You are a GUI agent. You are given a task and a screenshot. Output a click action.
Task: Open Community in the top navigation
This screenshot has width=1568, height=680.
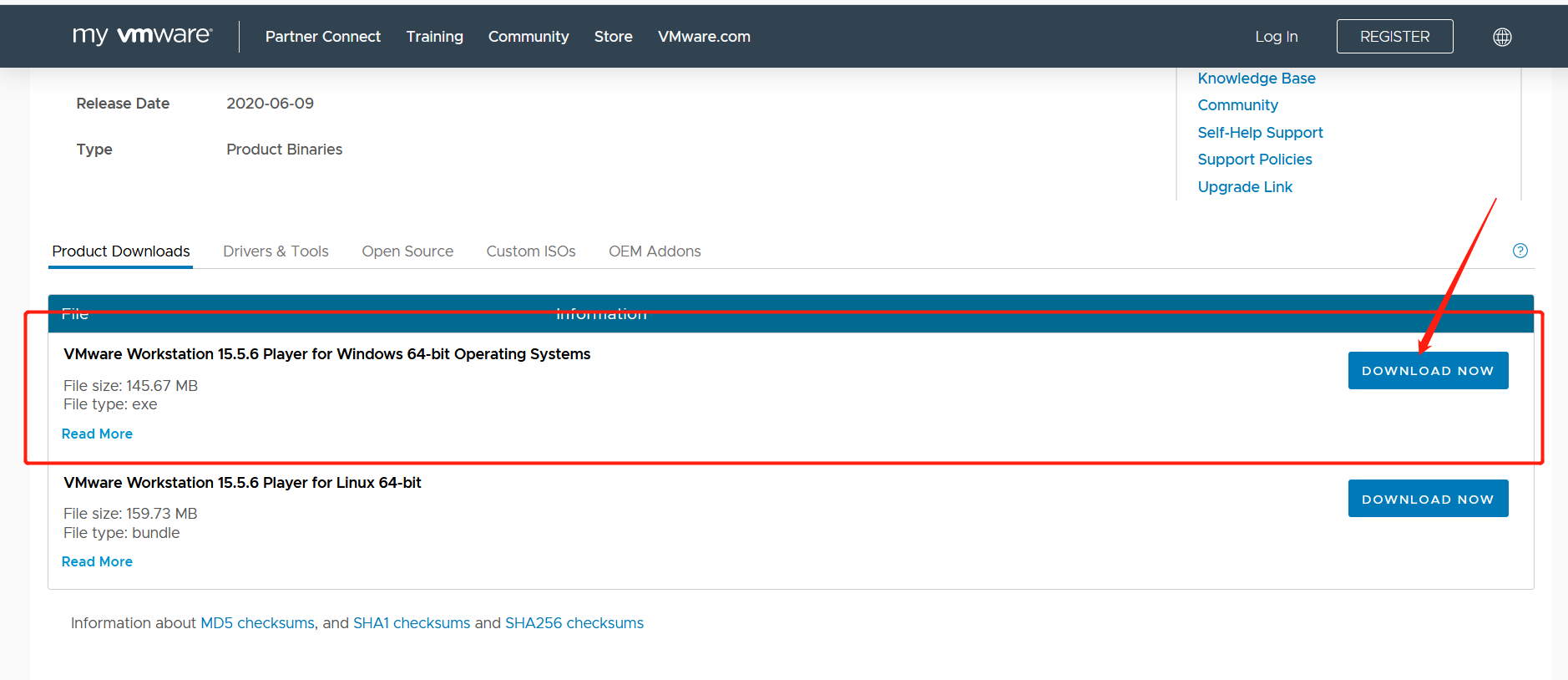(528, 37)
